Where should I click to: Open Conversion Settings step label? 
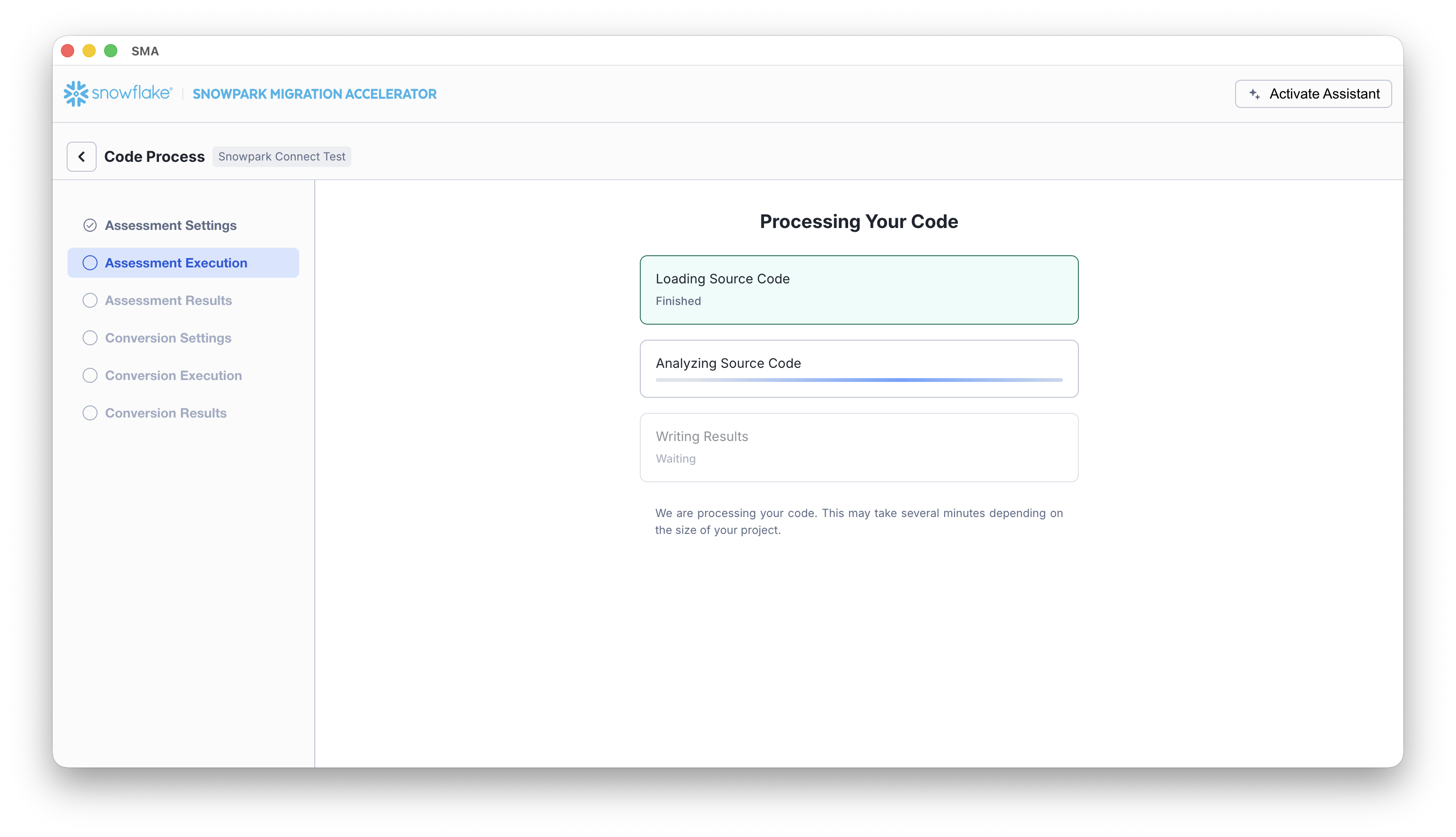(168, 338)
